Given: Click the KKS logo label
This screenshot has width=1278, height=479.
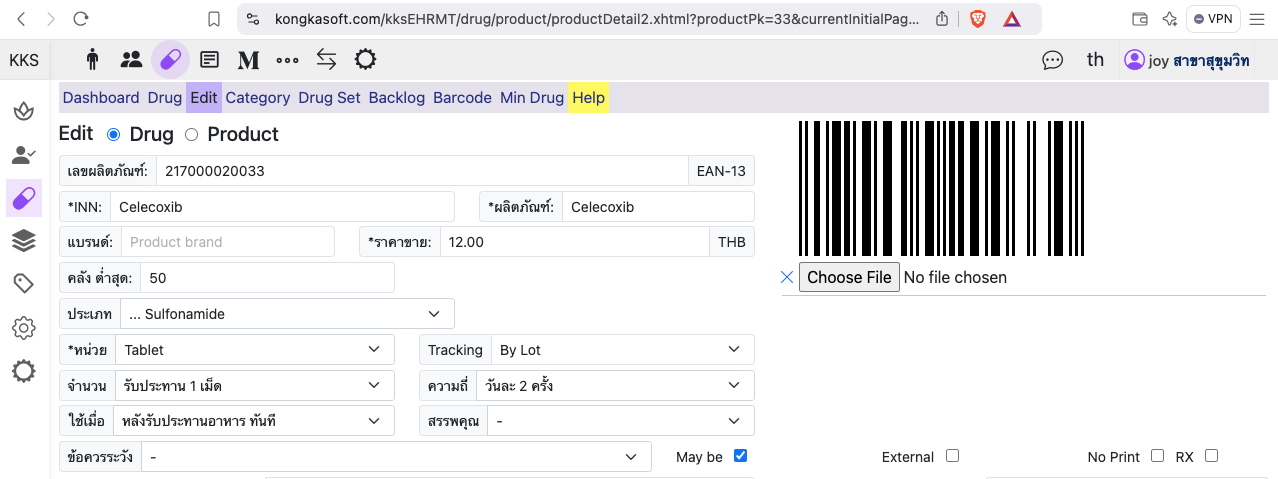Looking at the screenshot, I should pos(24,60).
